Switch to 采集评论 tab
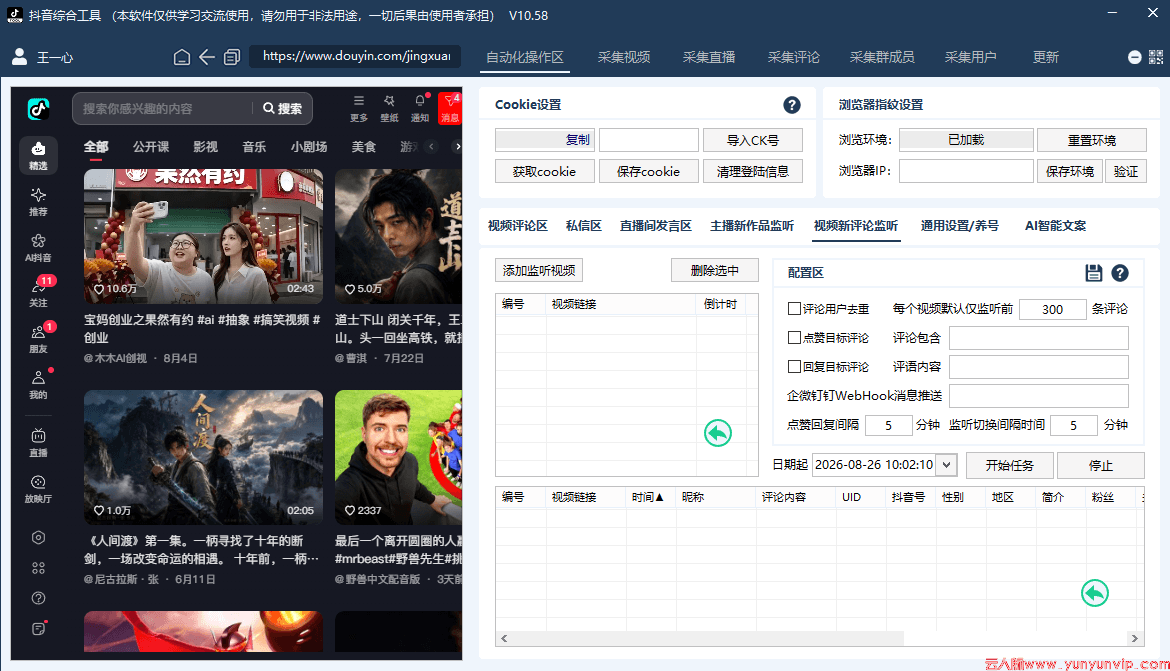The height and width of the screenshot is (671, 1170). pos(794,57)
